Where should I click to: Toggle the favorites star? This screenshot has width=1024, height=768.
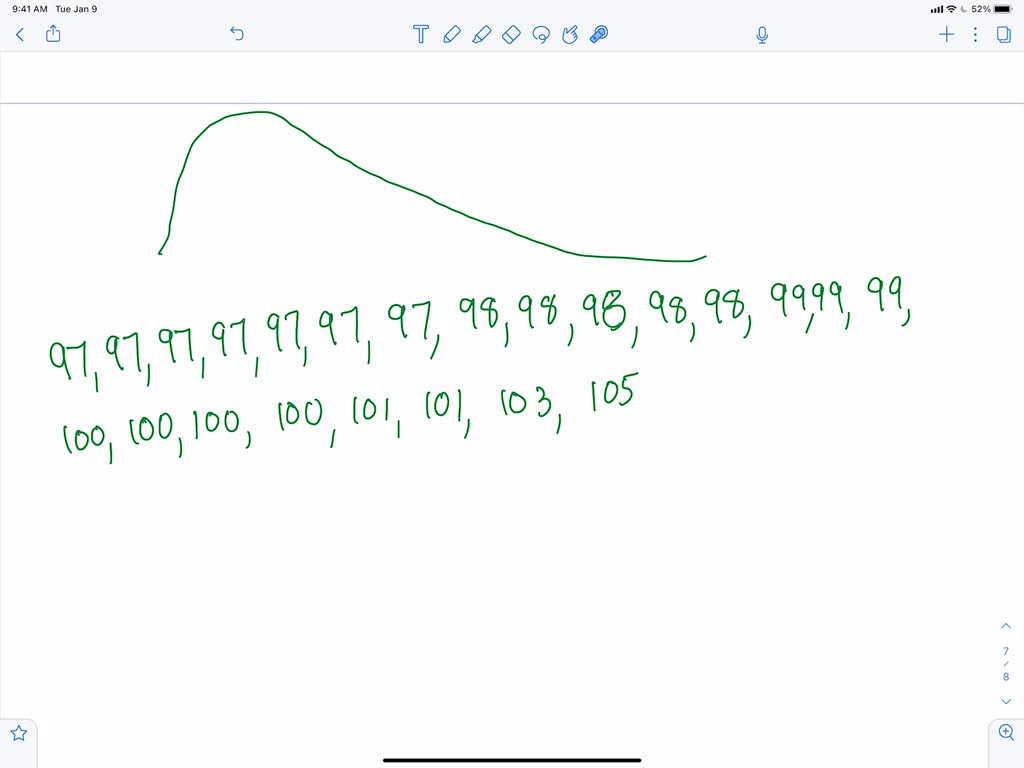18,735
